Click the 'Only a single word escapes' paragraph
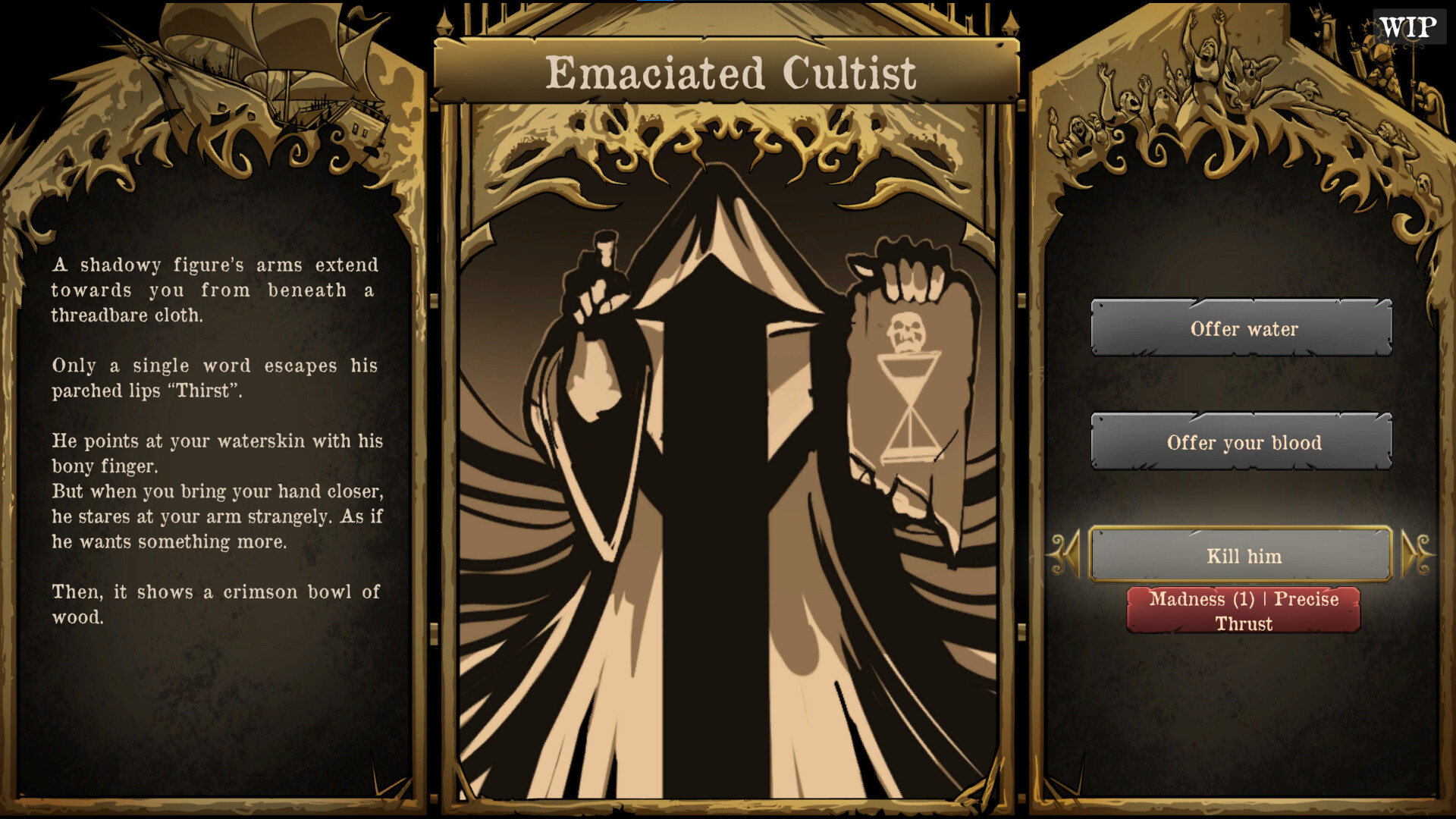Viewport: 1456px width, 819px height. (215, 378)
